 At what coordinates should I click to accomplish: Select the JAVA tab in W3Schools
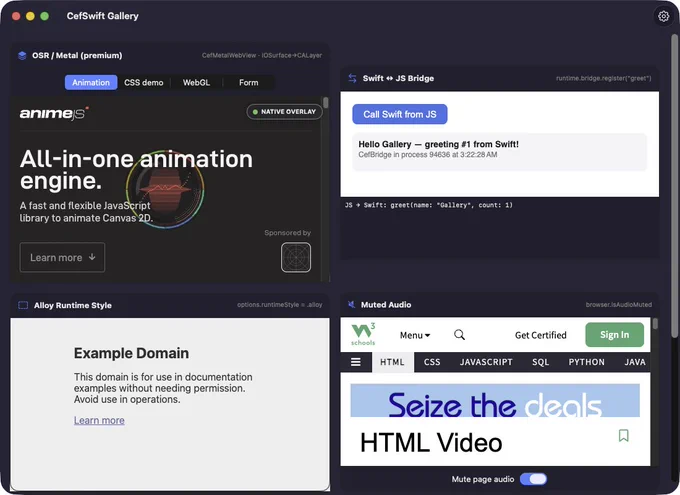(634, 362)
